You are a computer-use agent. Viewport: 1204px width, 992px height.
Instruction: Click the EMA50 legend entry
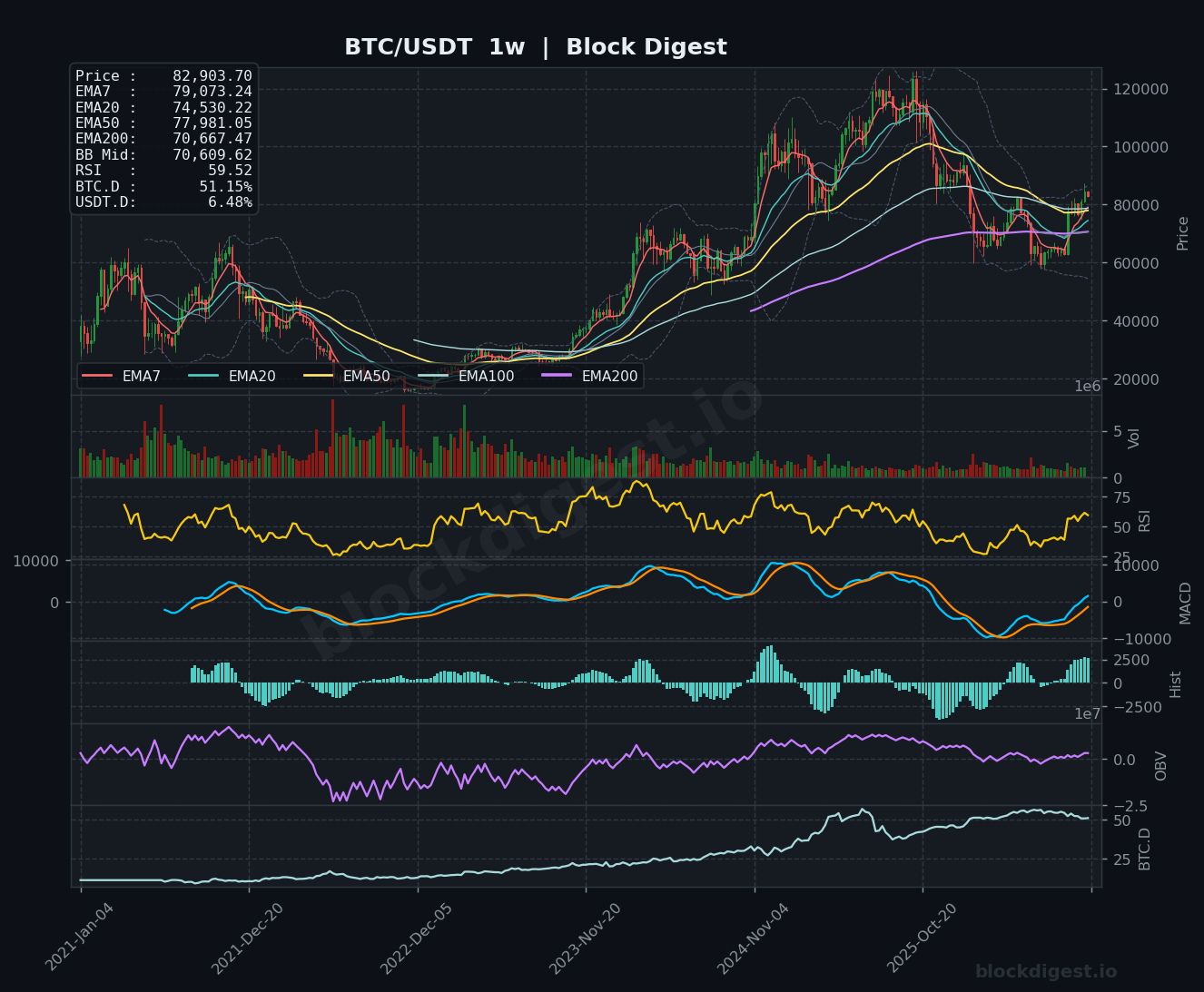tap(347, 376)
